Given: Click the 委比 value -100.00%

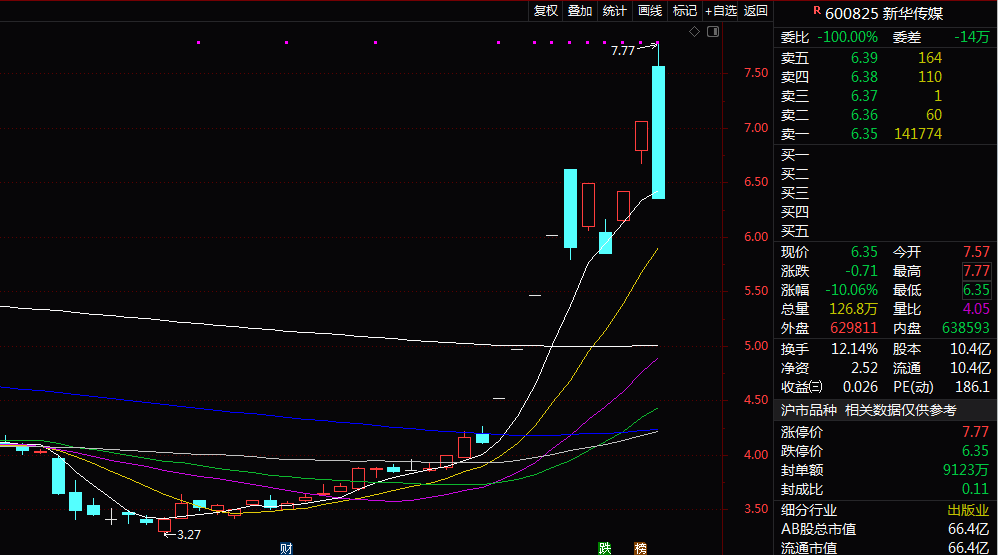Looking at the screenshot, I should click(847, 37).
